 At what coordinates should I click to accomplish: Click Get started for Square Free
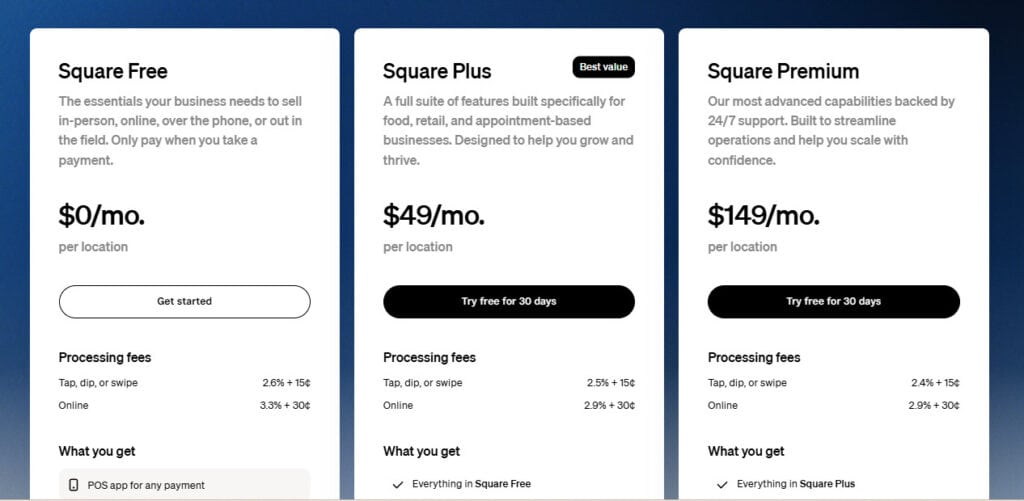185,302
